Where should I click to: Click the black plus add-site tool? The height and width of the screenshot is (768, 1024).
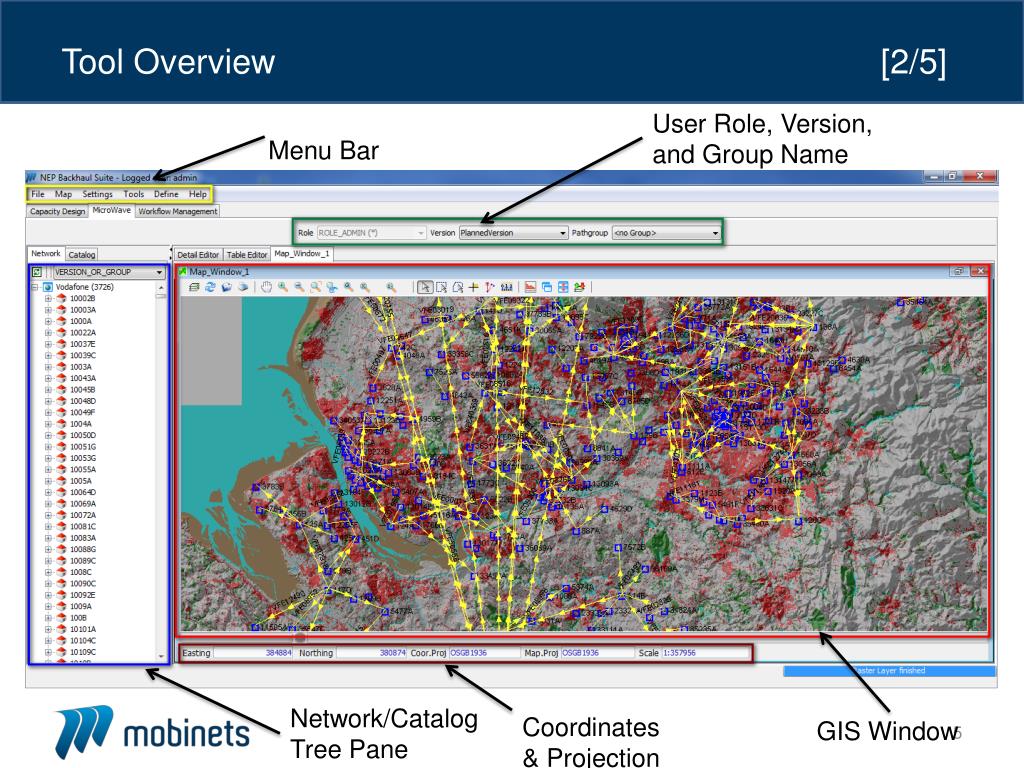[x=473, y=287]
